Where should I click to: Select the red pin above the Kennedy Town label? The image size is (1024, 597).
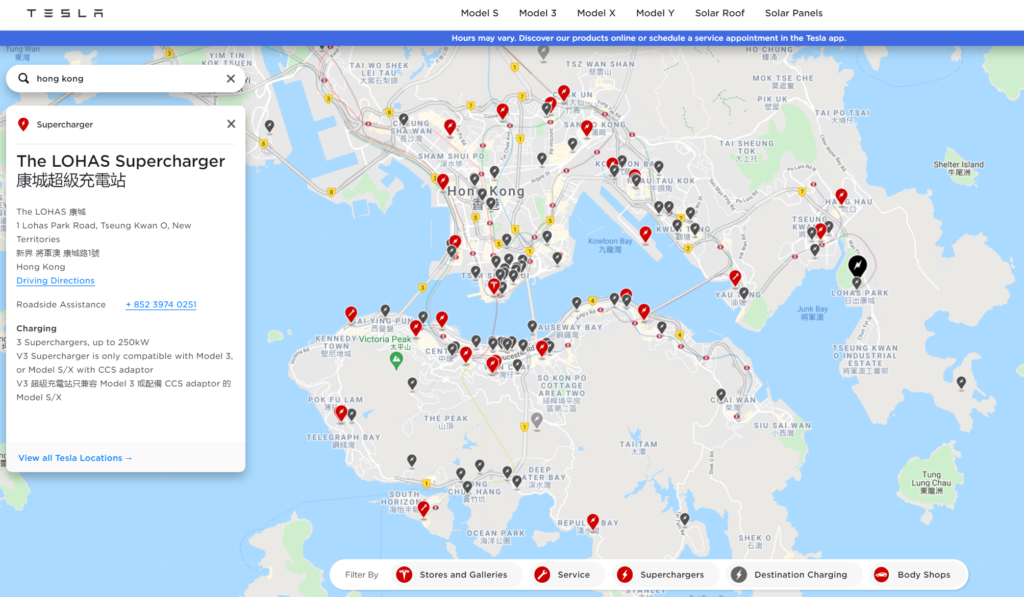(351, 314)
